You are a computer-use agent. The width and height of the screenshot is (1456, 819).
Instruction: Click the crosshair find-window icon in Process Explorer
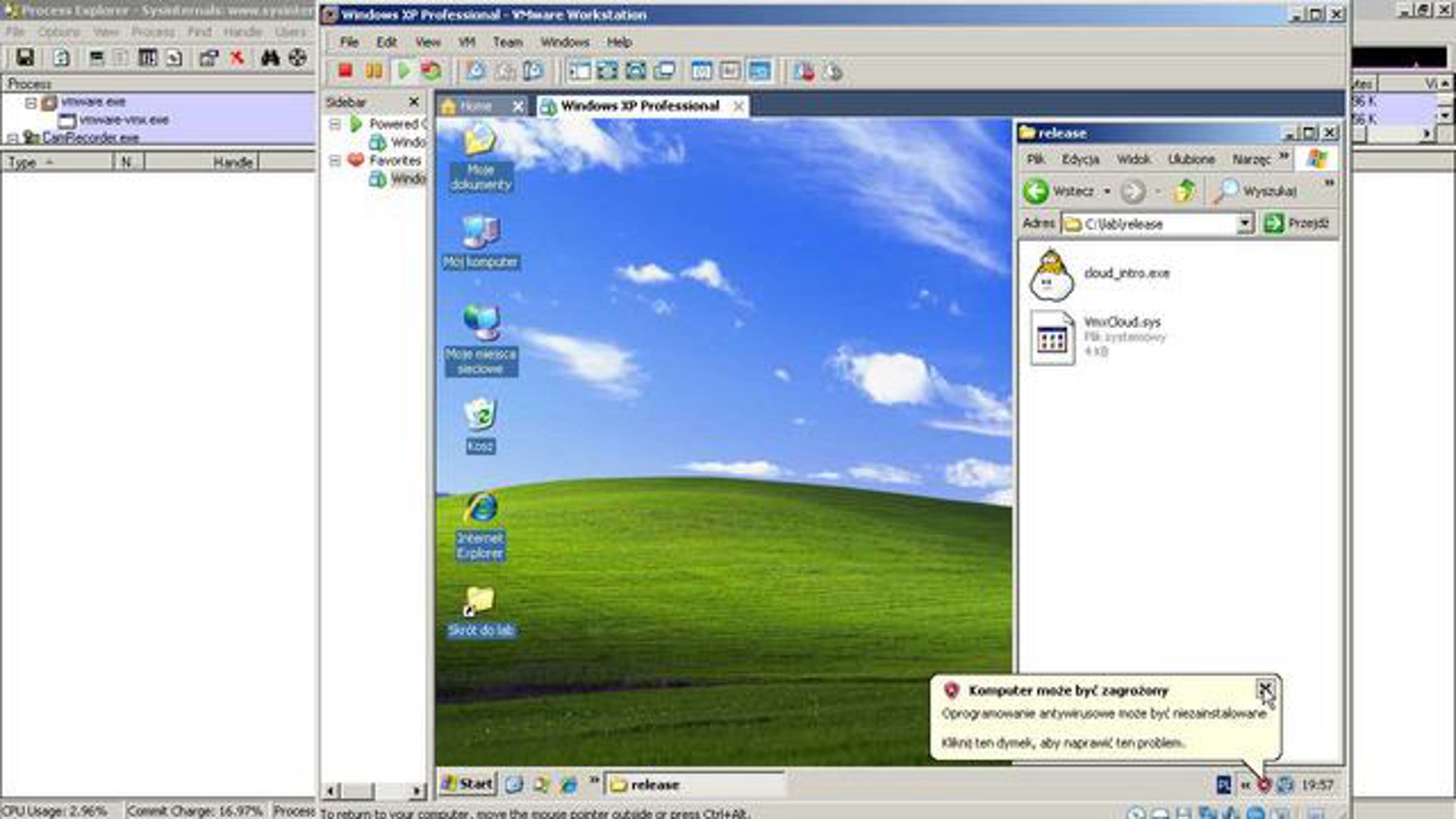pos(297,58)
